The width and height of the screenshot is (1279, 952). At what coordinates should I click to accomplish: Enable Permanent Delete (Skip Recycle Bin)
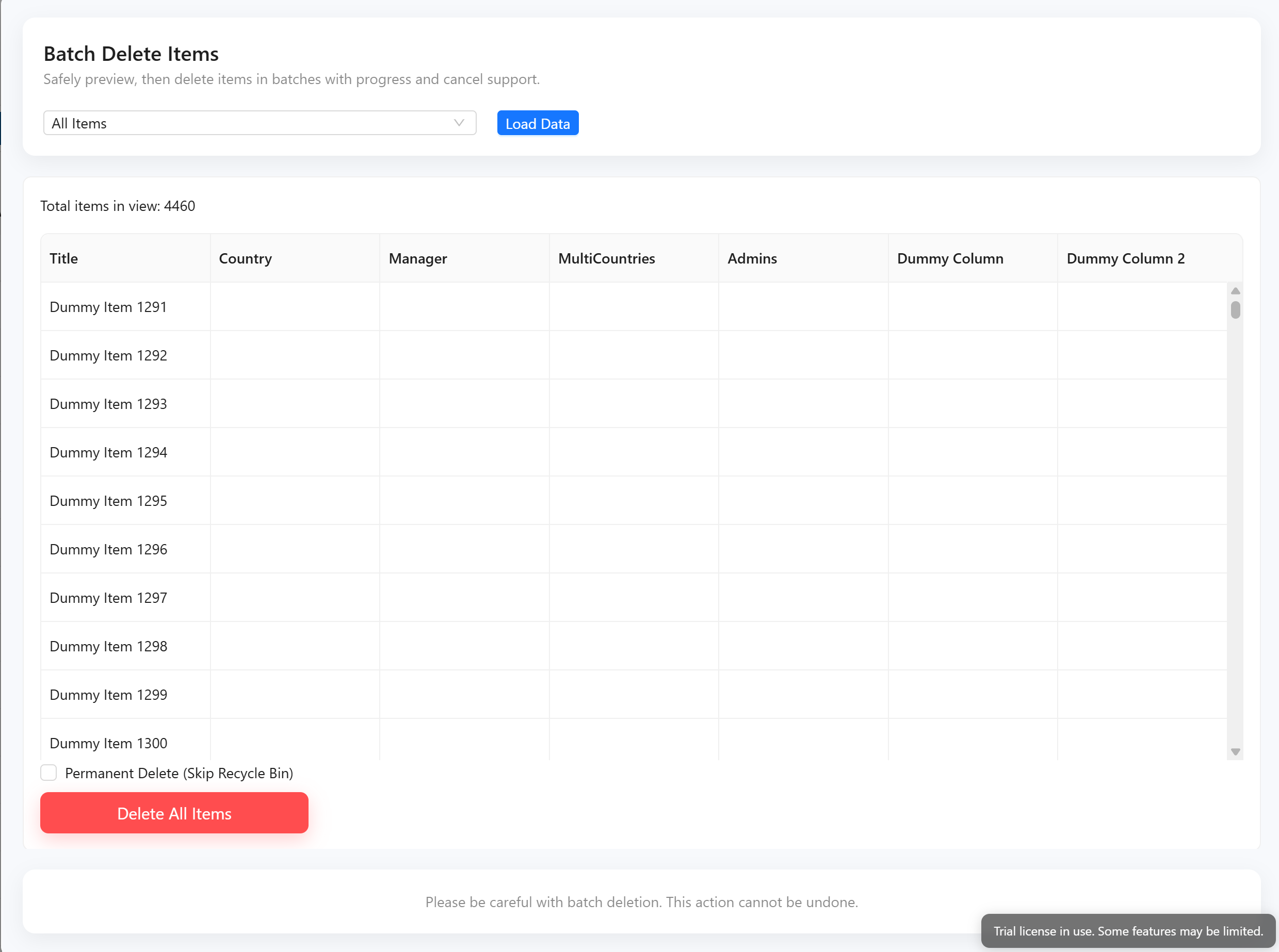[x=49, y=773]
